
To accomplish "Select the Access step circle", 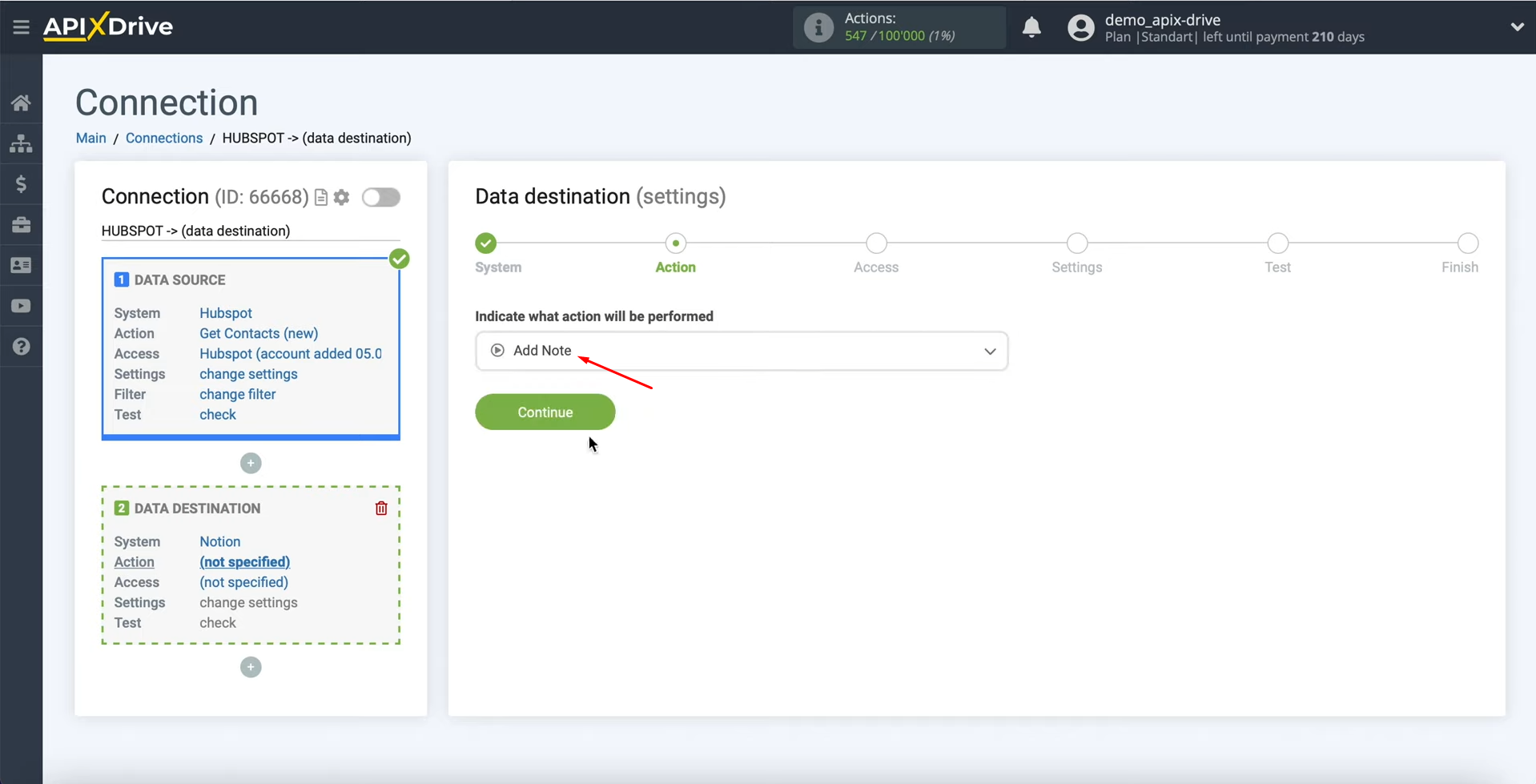I will [876, 243].
